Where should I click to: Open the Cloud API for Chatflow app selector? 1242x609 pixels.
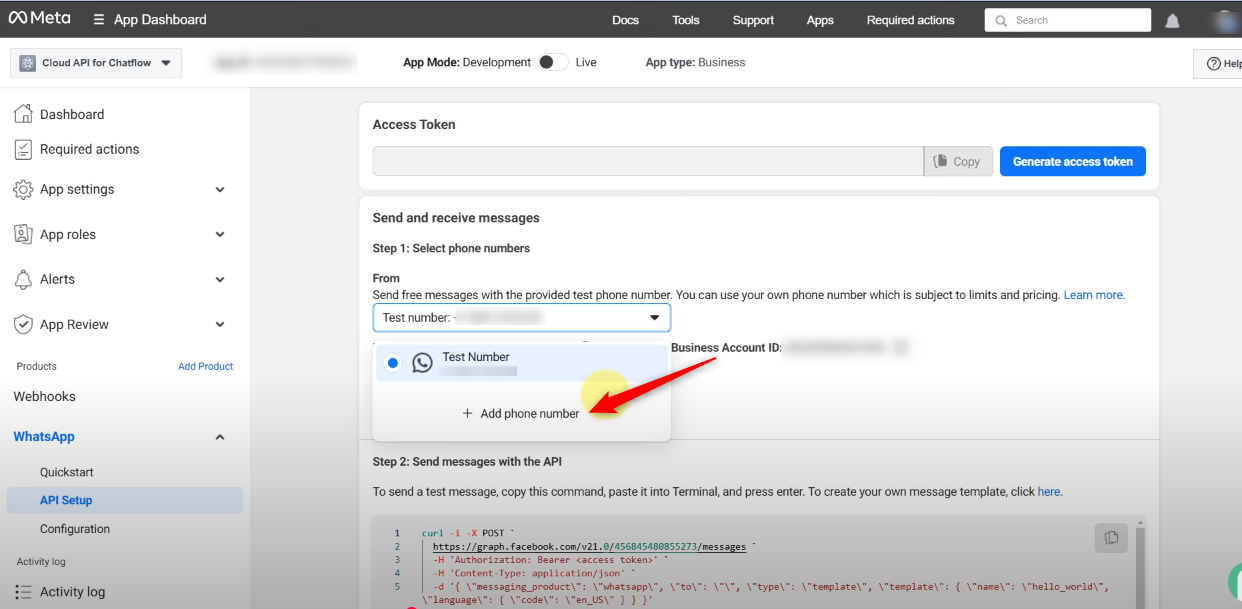point(96,63)
